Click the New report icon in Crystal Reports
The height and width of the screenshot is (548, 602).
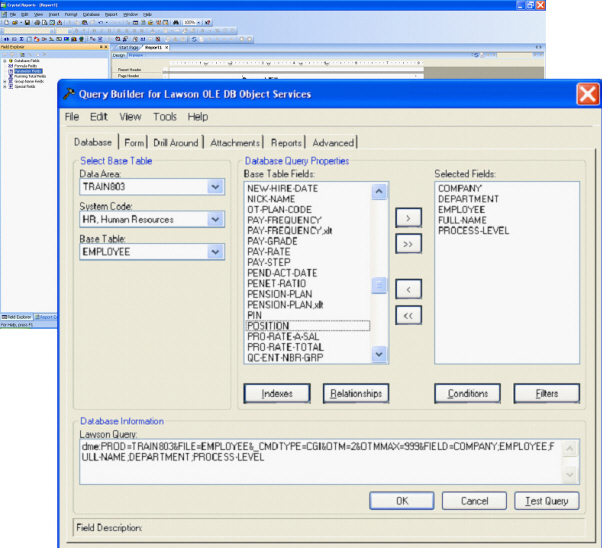point(7,22)
